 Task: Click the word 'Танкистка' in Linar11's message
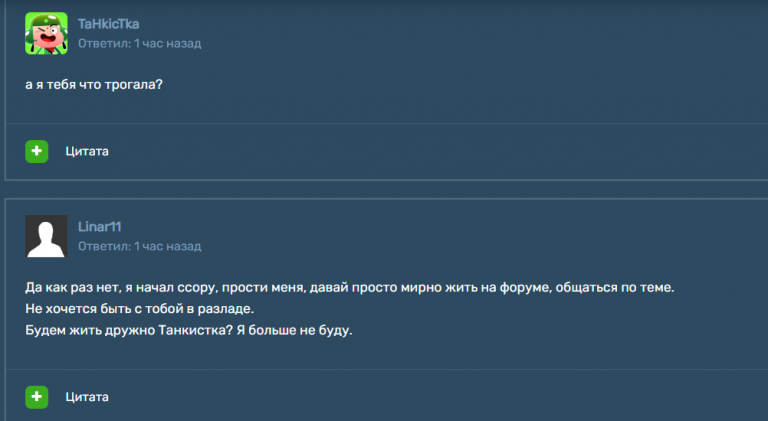click(195, 330)
